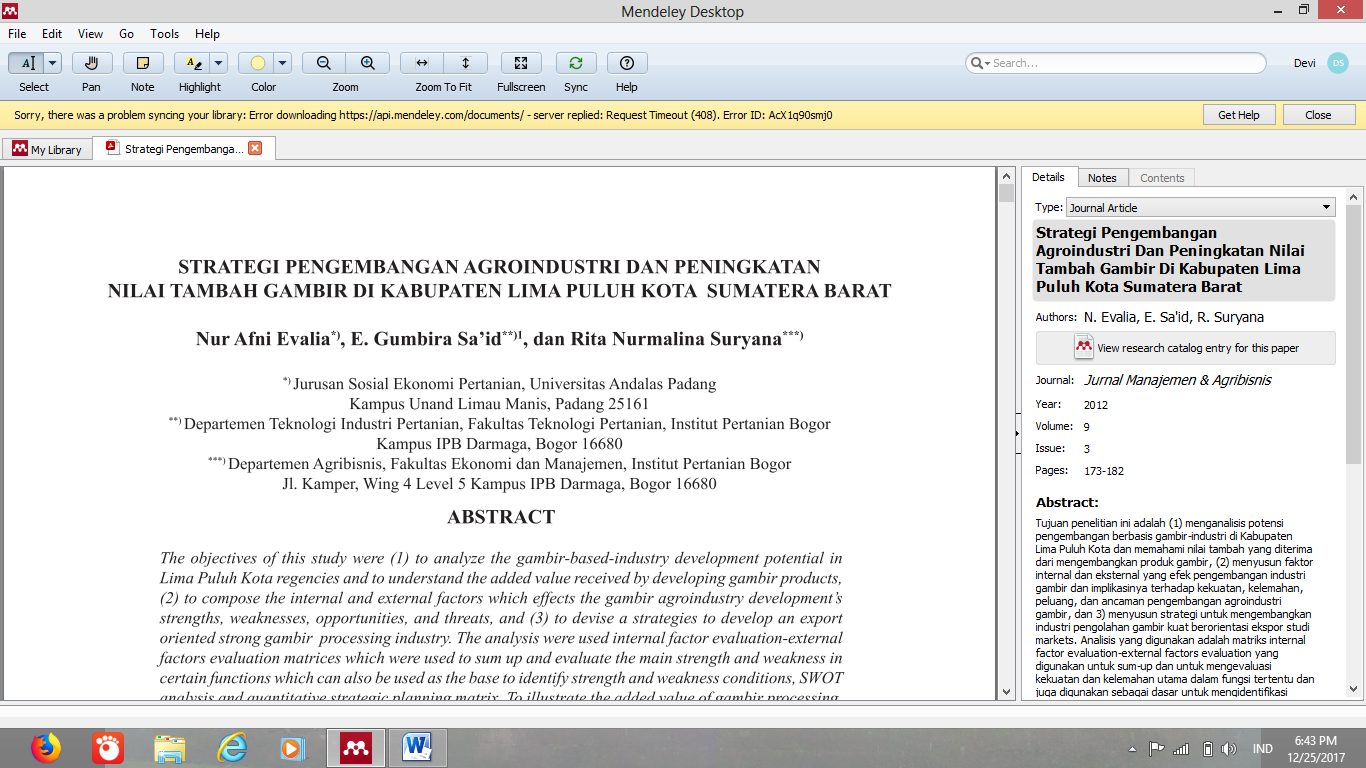1366x768 pixels.
Task: Open the Color picker dropdown arrow
Action: click(x=283, y=63)
